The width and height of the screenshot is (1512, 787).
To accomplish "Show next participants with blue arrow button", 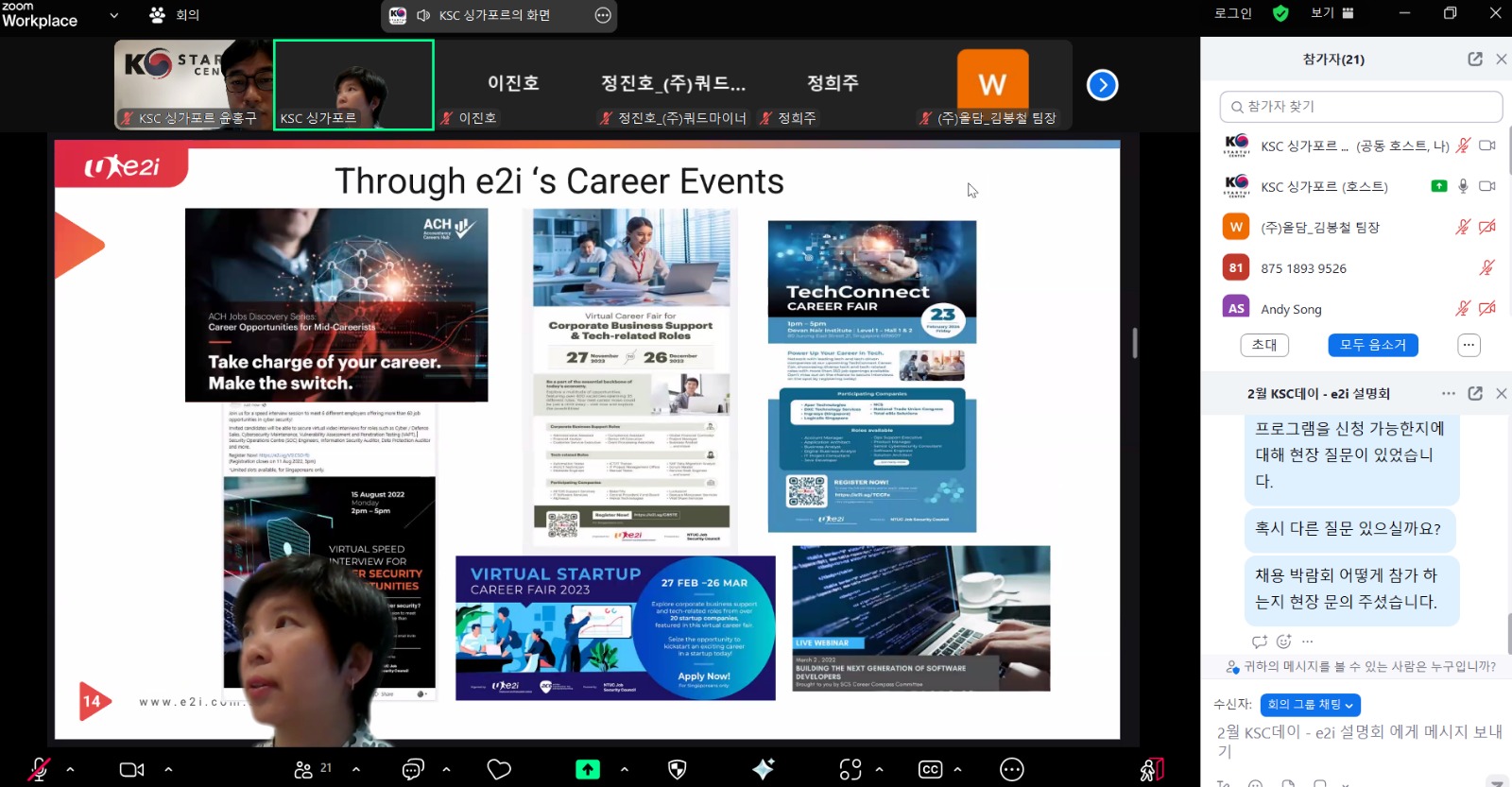I will pyautogui.click(x=1102, y=85).
